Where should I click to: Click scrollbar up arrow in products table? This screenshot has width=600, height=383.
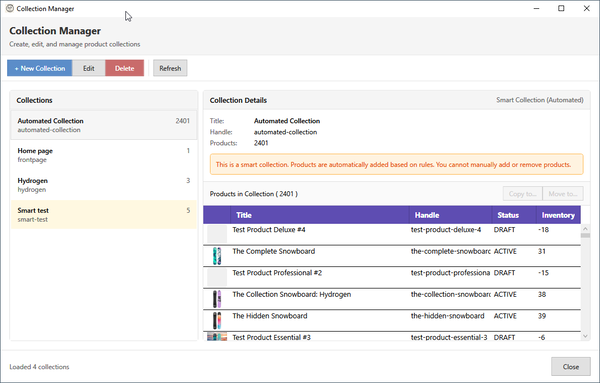tap(585, 228)
